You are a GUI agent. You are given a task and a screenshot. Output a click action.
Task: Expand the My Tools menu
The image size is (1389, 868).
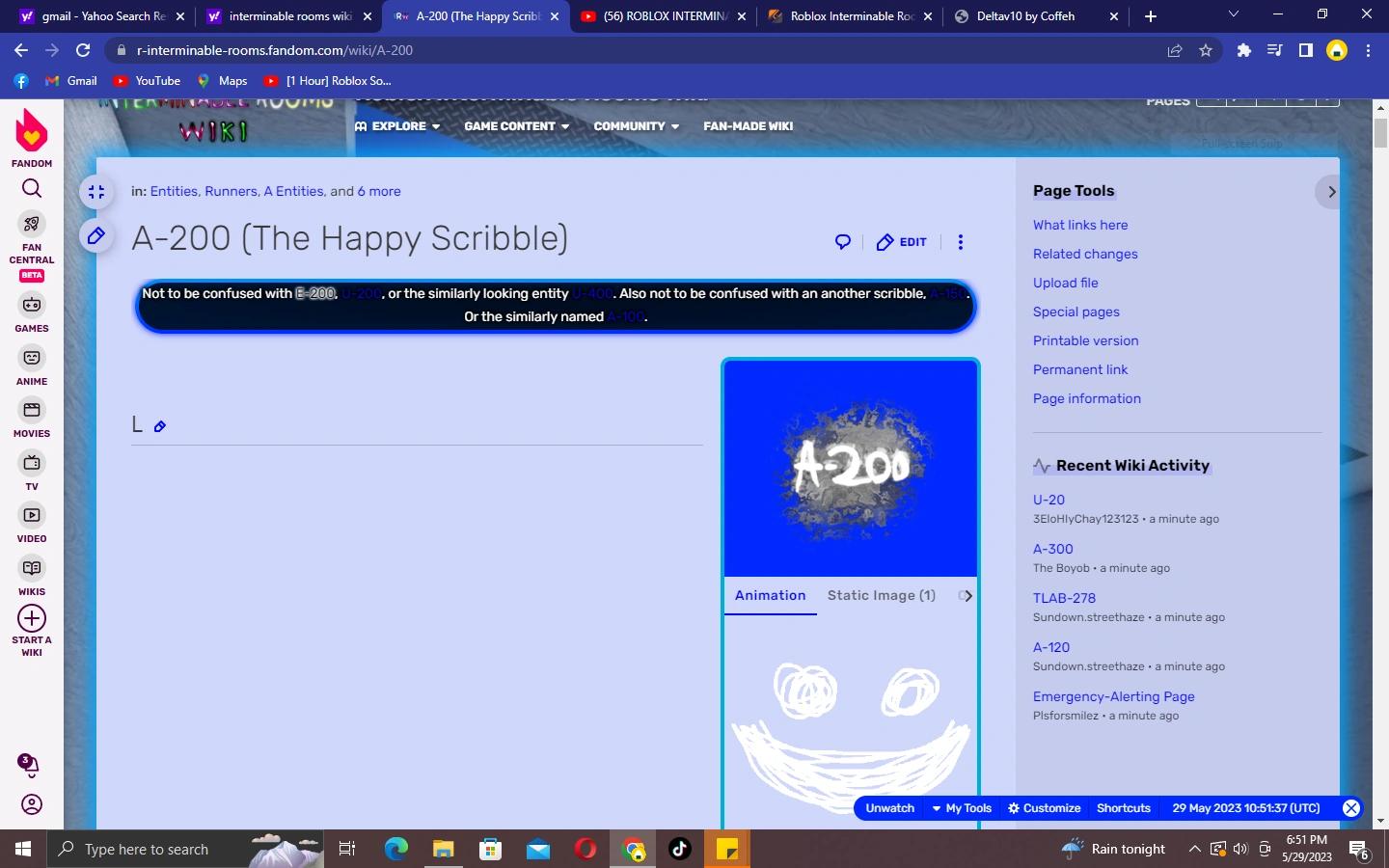pyautogui.click(x=963, y=808)
